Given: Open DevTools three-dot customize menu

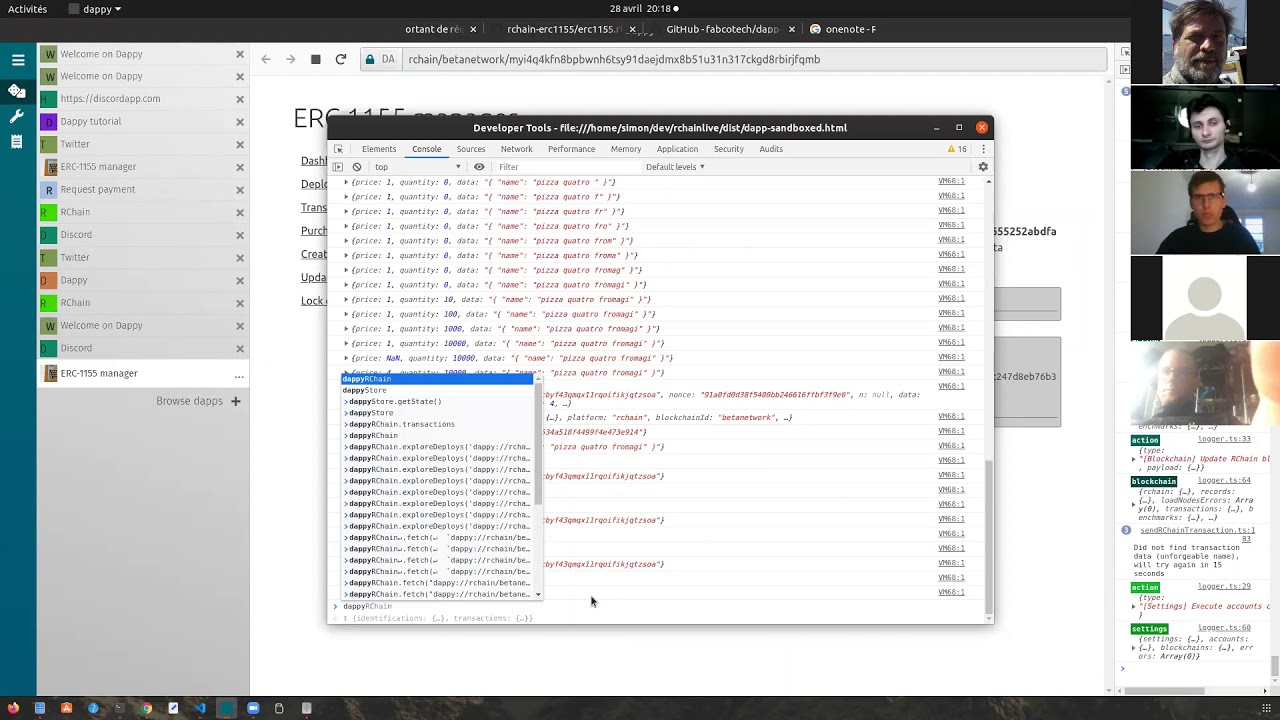Looking at the screenshot, I should click(x=983, y=149).
